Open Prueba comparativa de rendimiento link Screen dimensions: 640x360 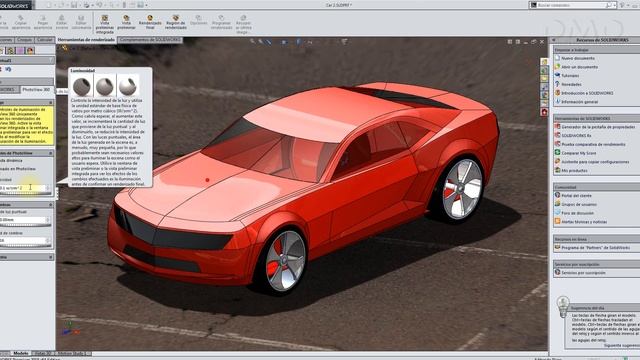pos(593,144)
